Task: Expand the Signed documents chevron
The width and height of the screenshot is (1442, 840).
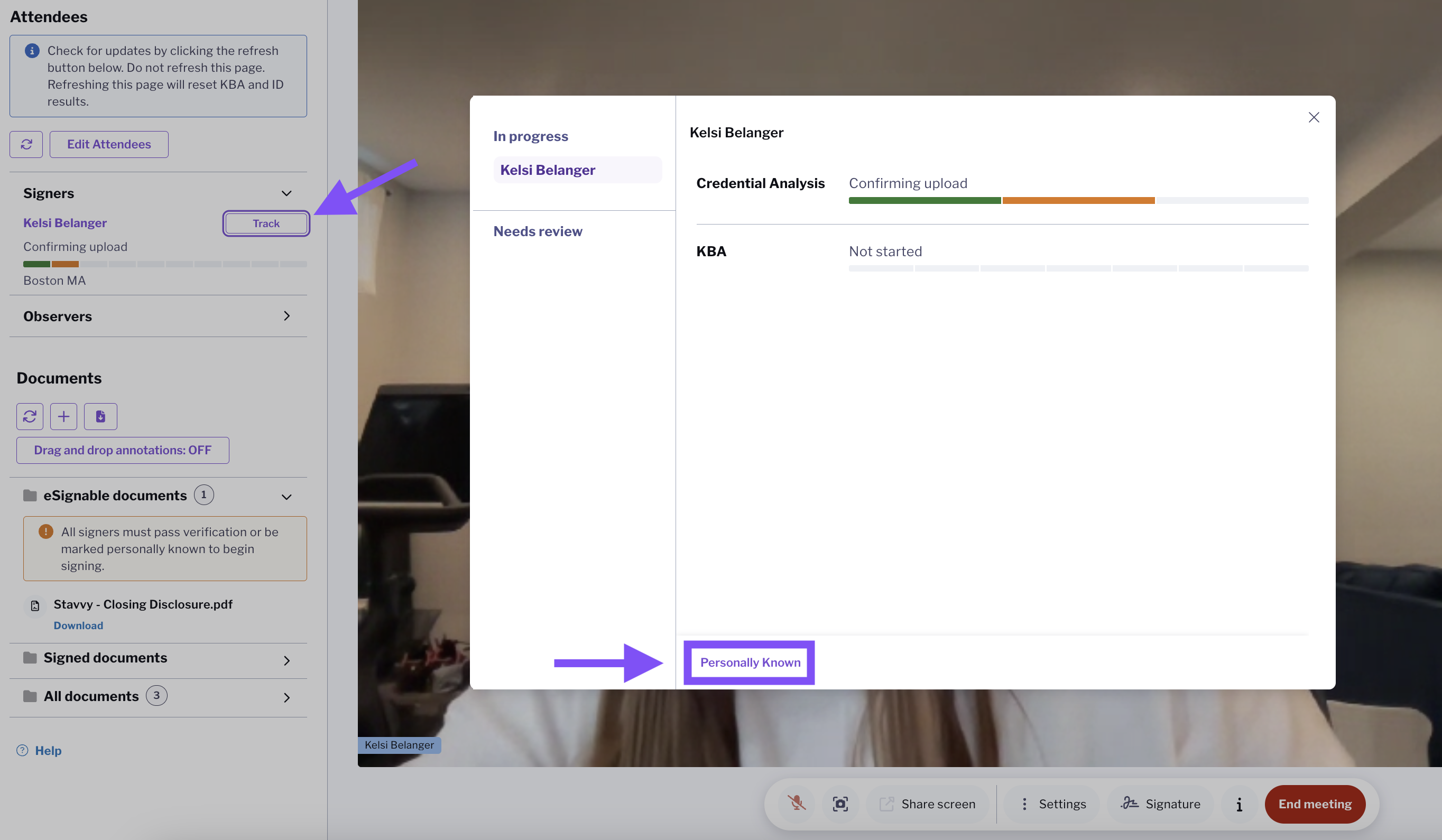Action: click(x=286, y=660)
